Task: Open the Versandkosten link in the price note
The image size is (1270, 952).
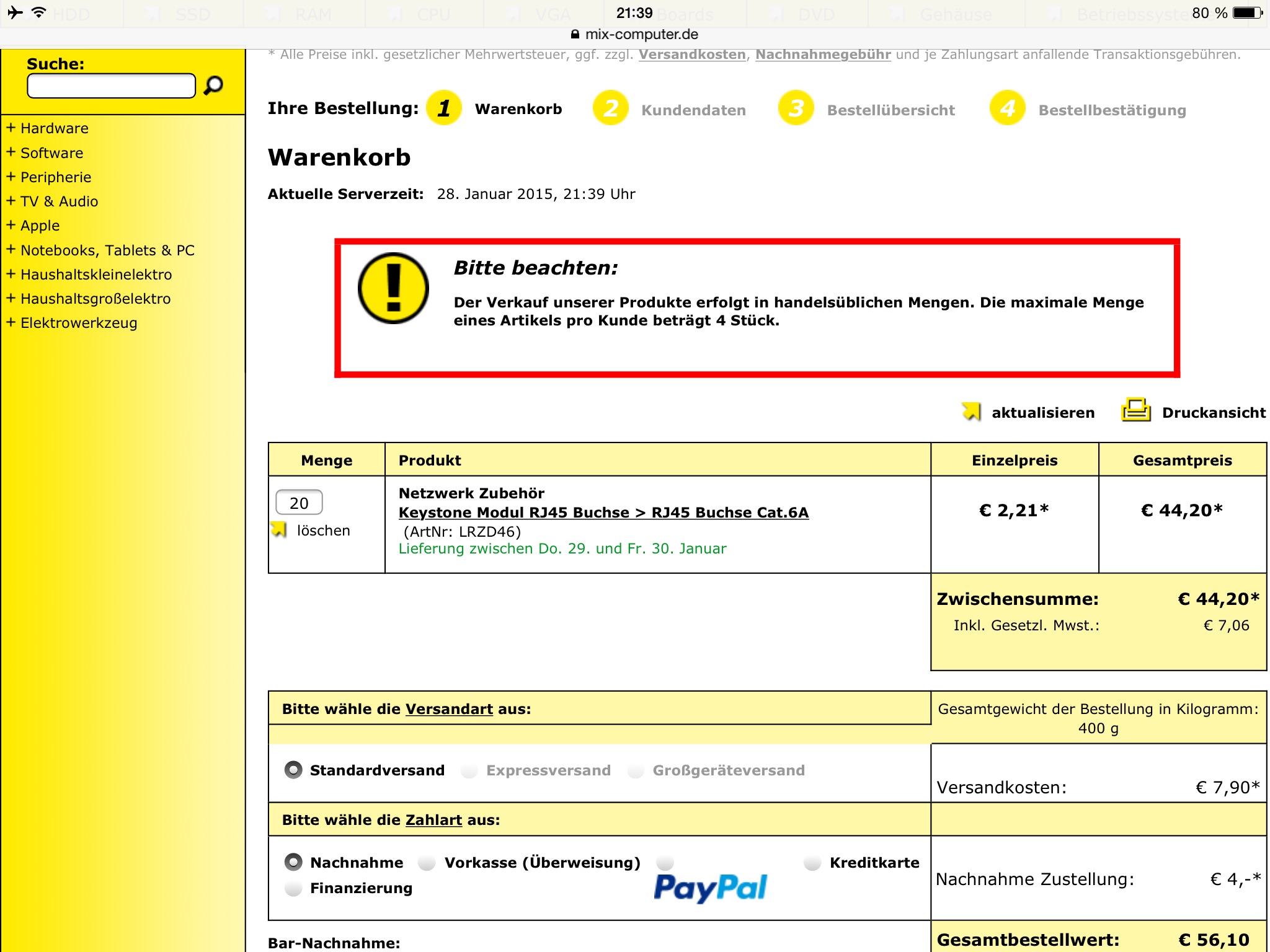Action: coord(692,55)
